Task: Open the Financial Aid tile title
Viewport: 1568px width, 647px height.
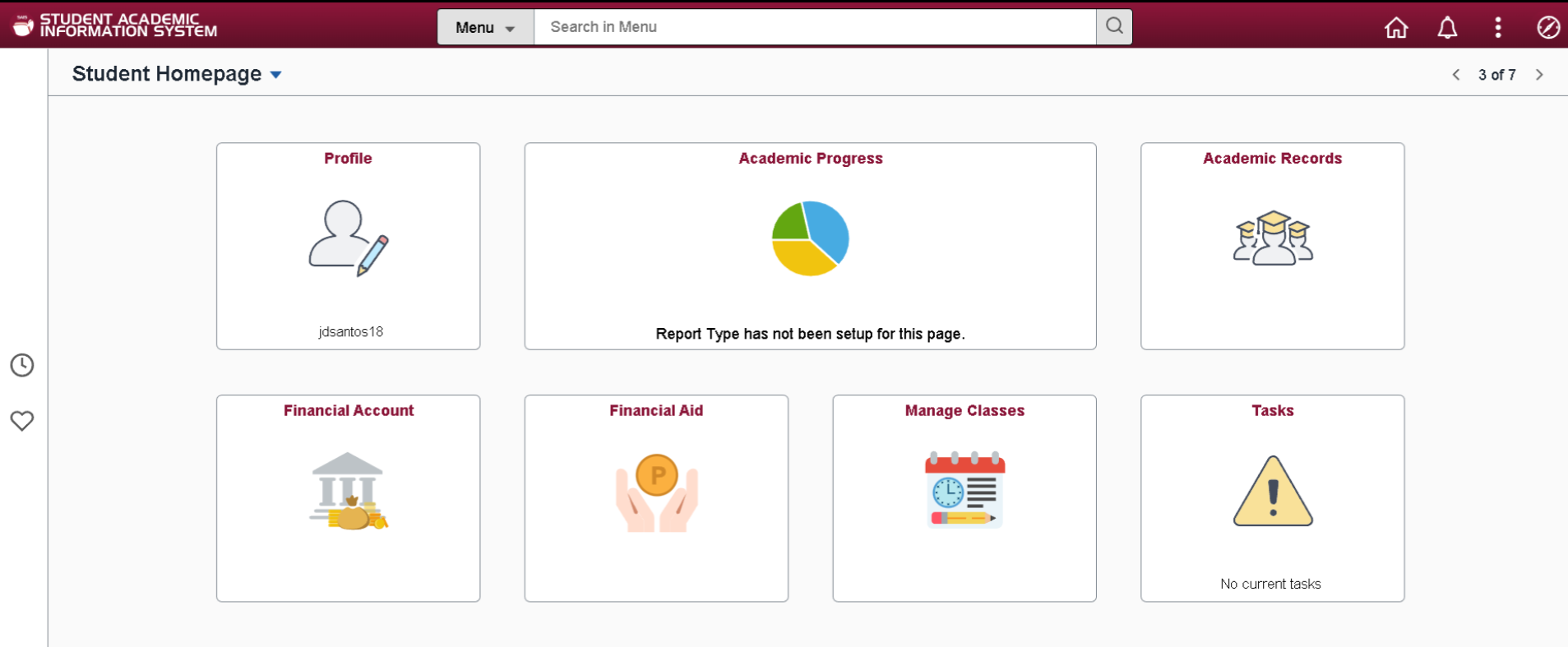Action: 656,411
